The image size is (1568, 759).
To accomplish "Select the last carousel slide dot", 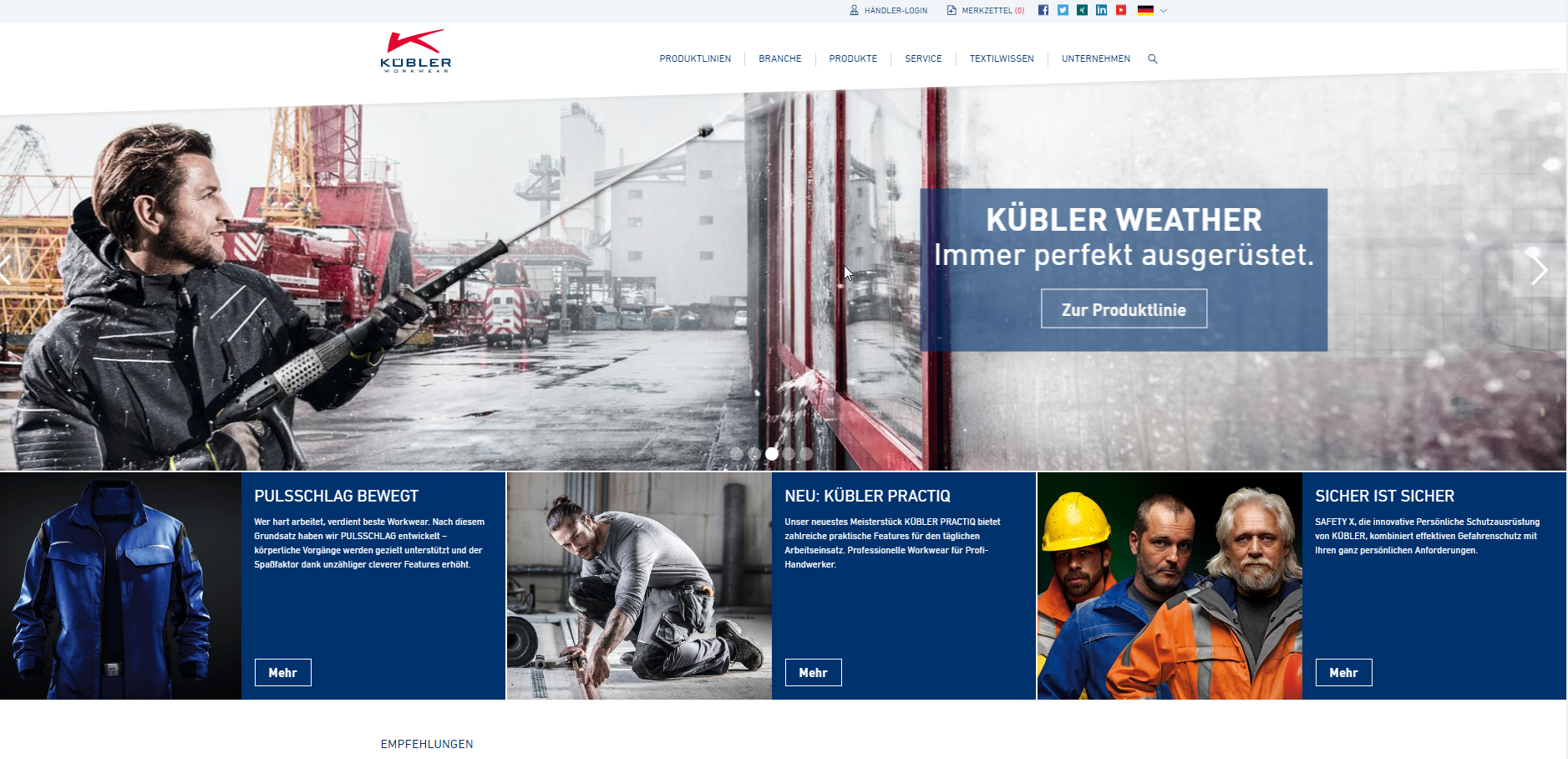I will point(806,454).
